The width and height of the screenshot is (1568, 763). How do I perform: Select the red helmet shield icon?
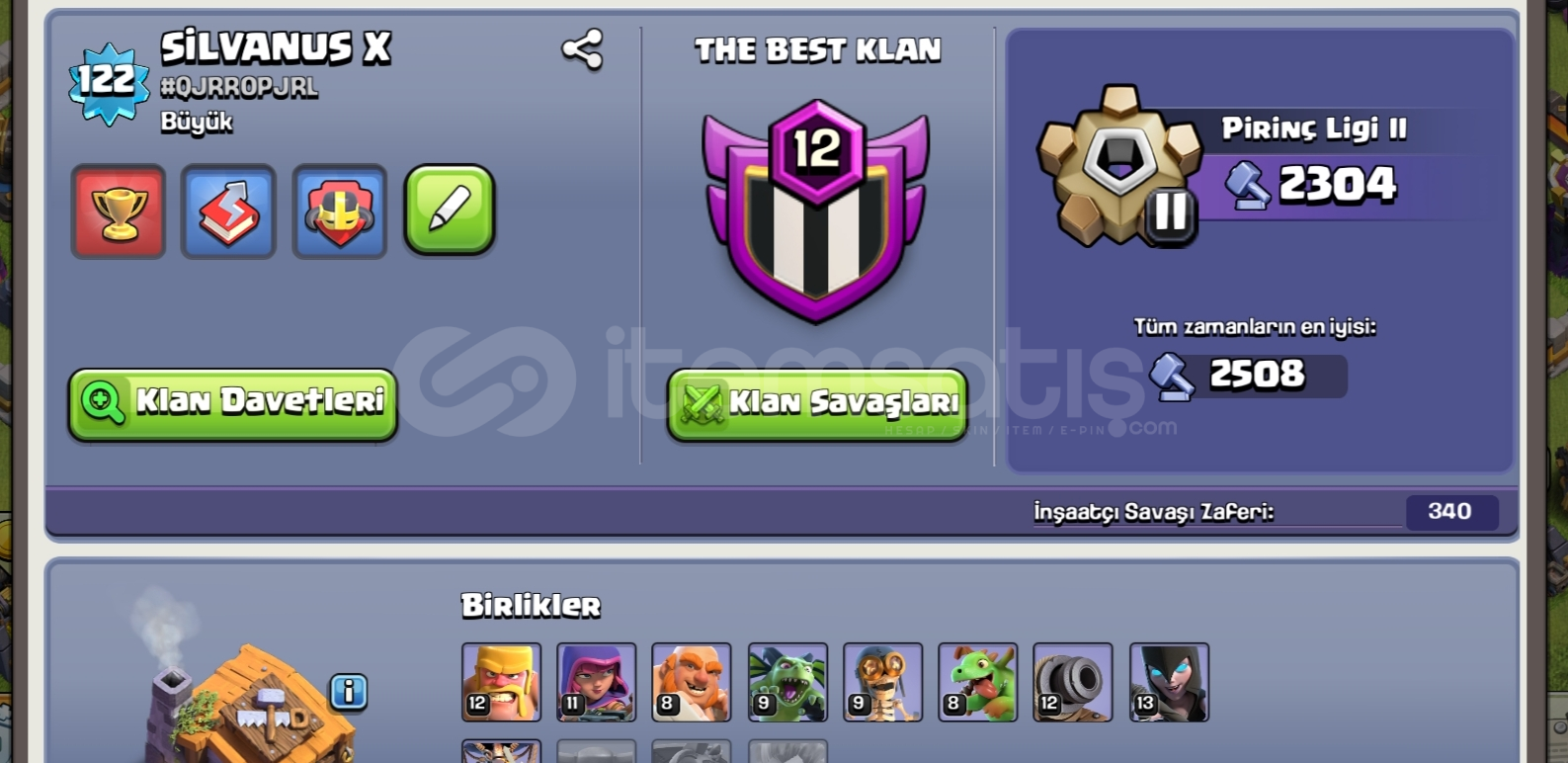[x=339, y=212]
